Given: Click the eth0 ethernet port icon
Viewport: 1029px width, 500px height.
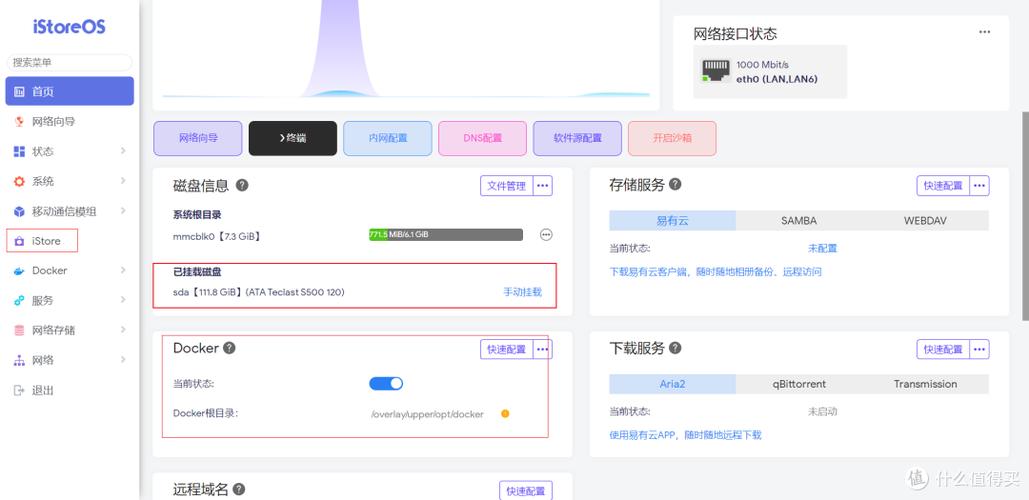Looking at the screenshot, I should [x=715, y=71].
